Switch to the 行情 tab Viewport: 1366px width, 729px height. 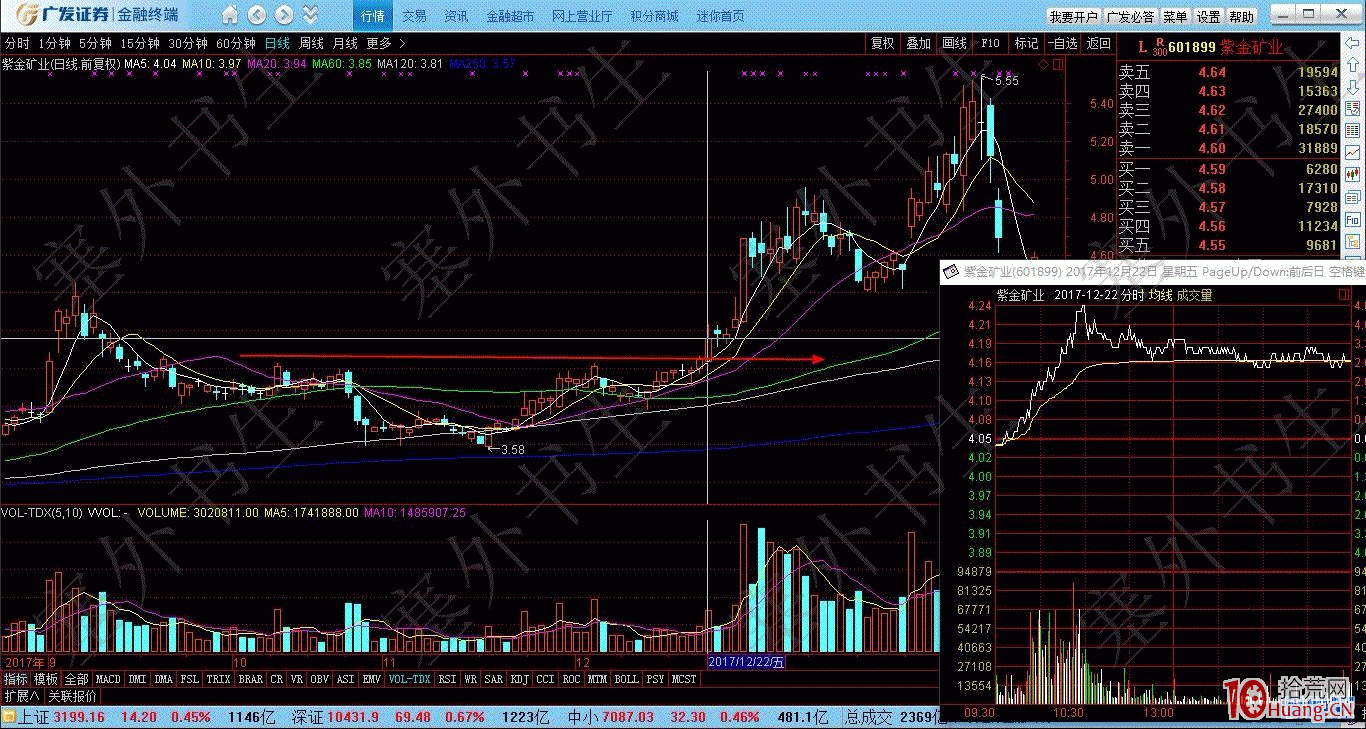[x=373, y=16]
